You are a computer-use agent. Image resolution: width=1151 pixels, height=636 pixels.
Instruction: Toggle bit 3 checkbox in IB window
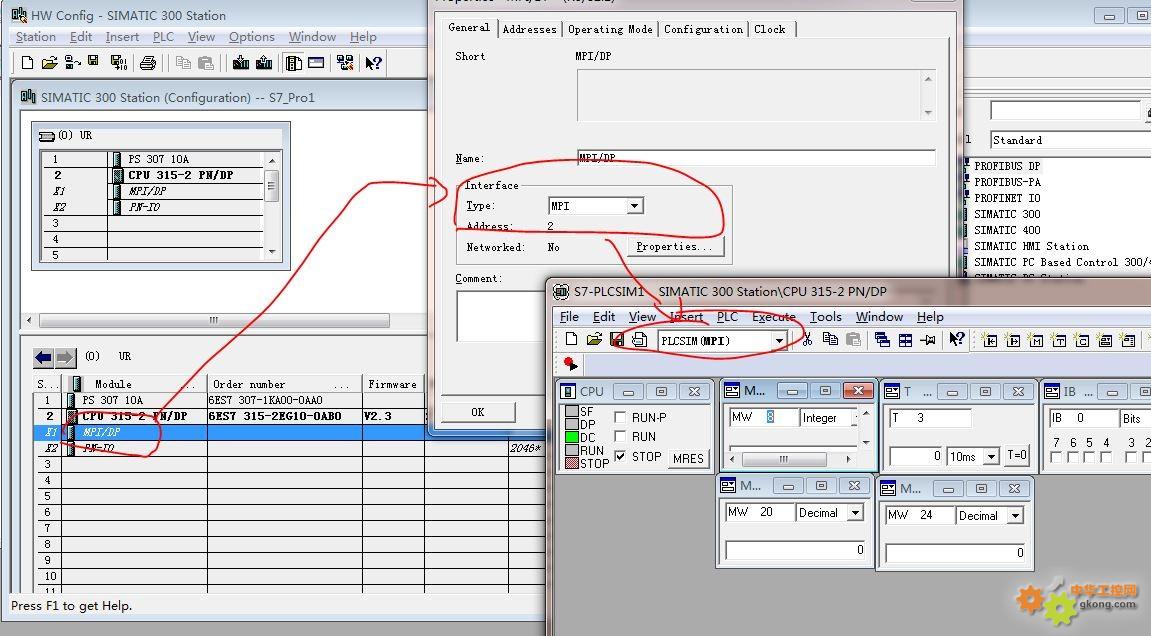click(1131, 458)
